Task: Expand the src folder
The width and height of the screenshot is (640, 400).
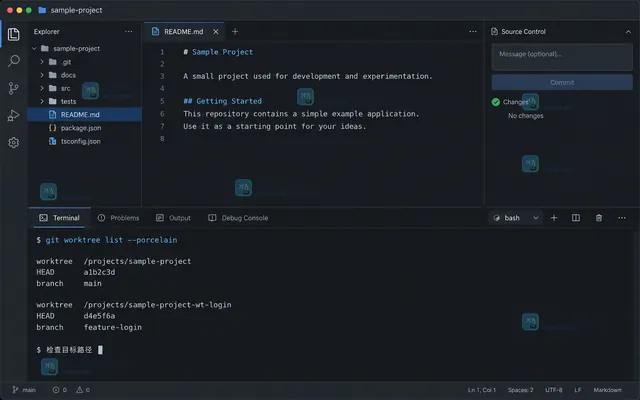Action: point(42,88)
